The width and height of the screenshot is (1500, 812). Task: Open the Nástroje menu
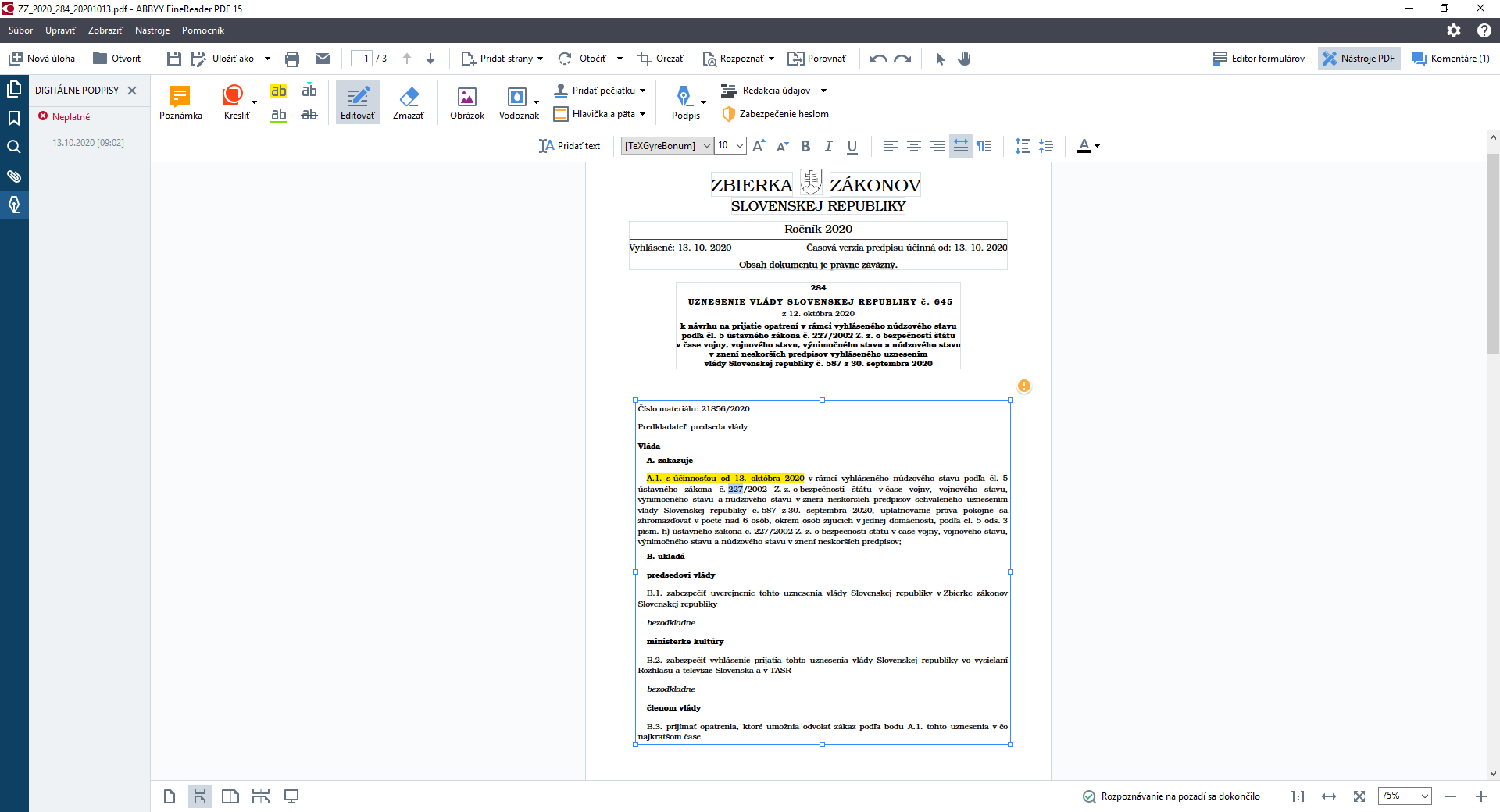coord(152,30)
